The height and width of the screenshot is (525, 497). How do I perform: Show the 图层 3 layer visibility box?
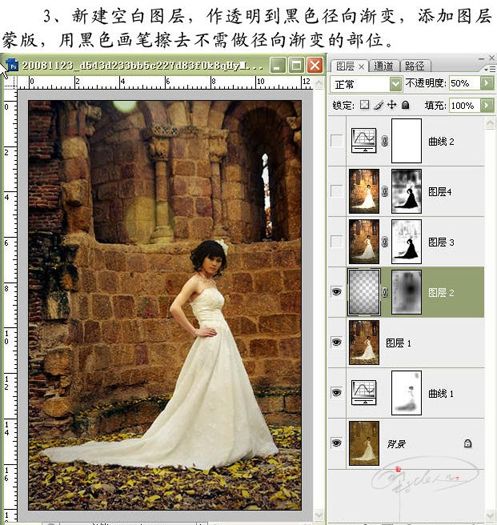click(x=336, y=241)
